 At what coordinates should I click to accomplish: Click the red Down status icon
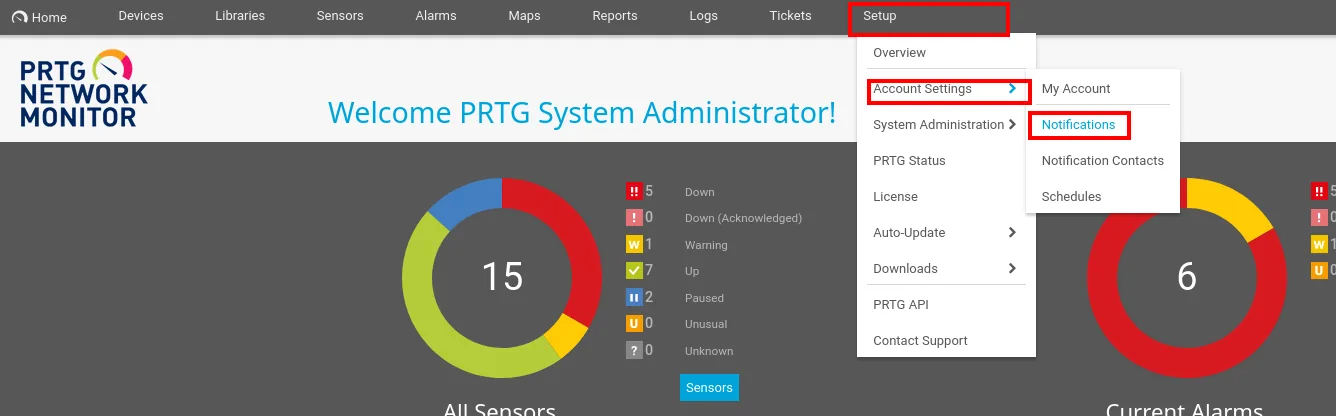point(633,191)
